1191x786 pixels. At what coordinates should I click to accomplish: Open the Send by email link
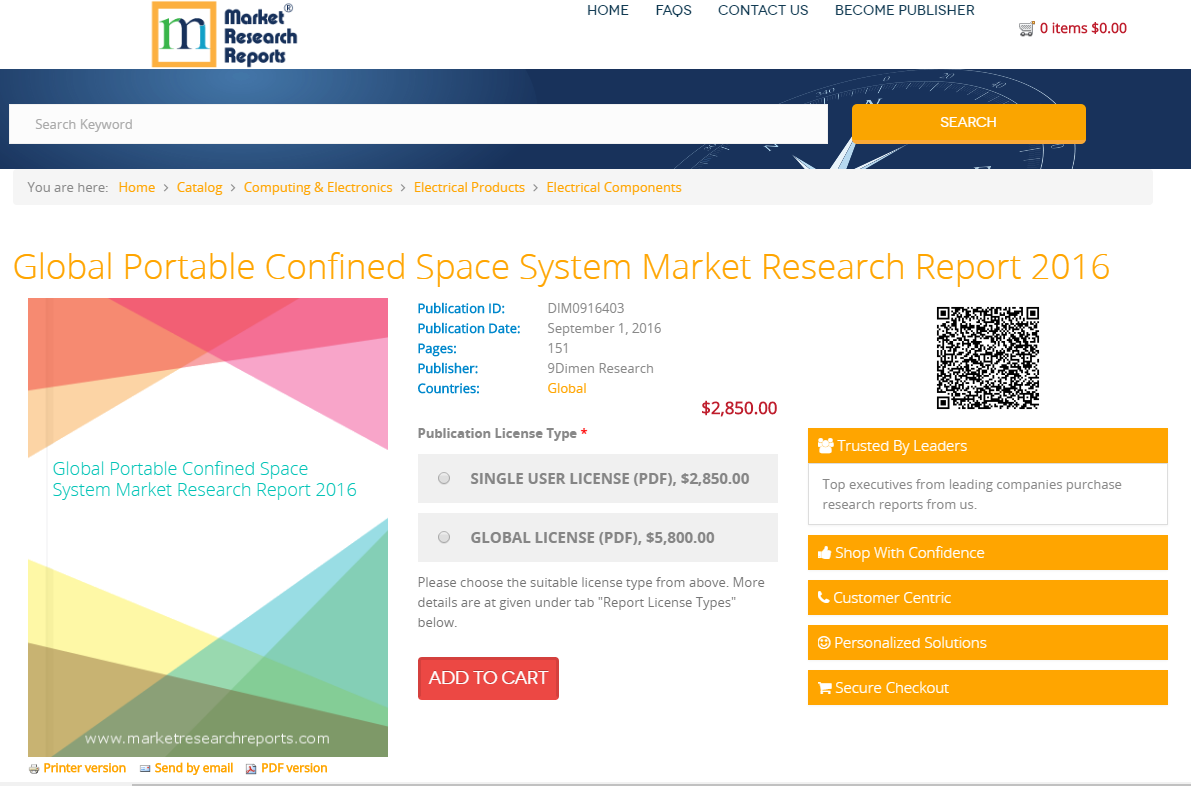[194, 769]
